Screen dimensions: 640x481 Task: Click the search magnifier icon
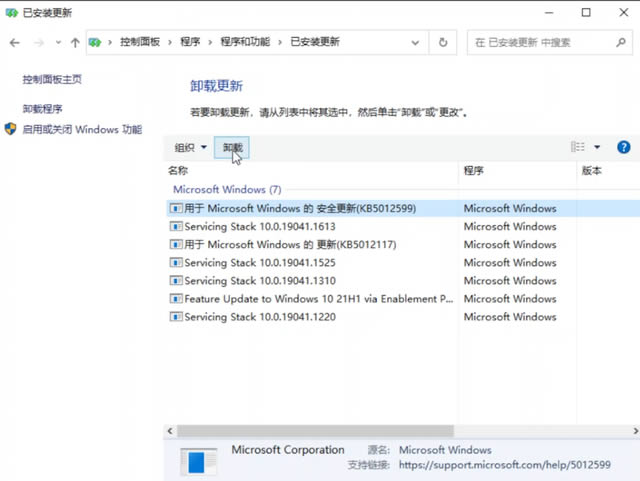click(x=621, y=42)
